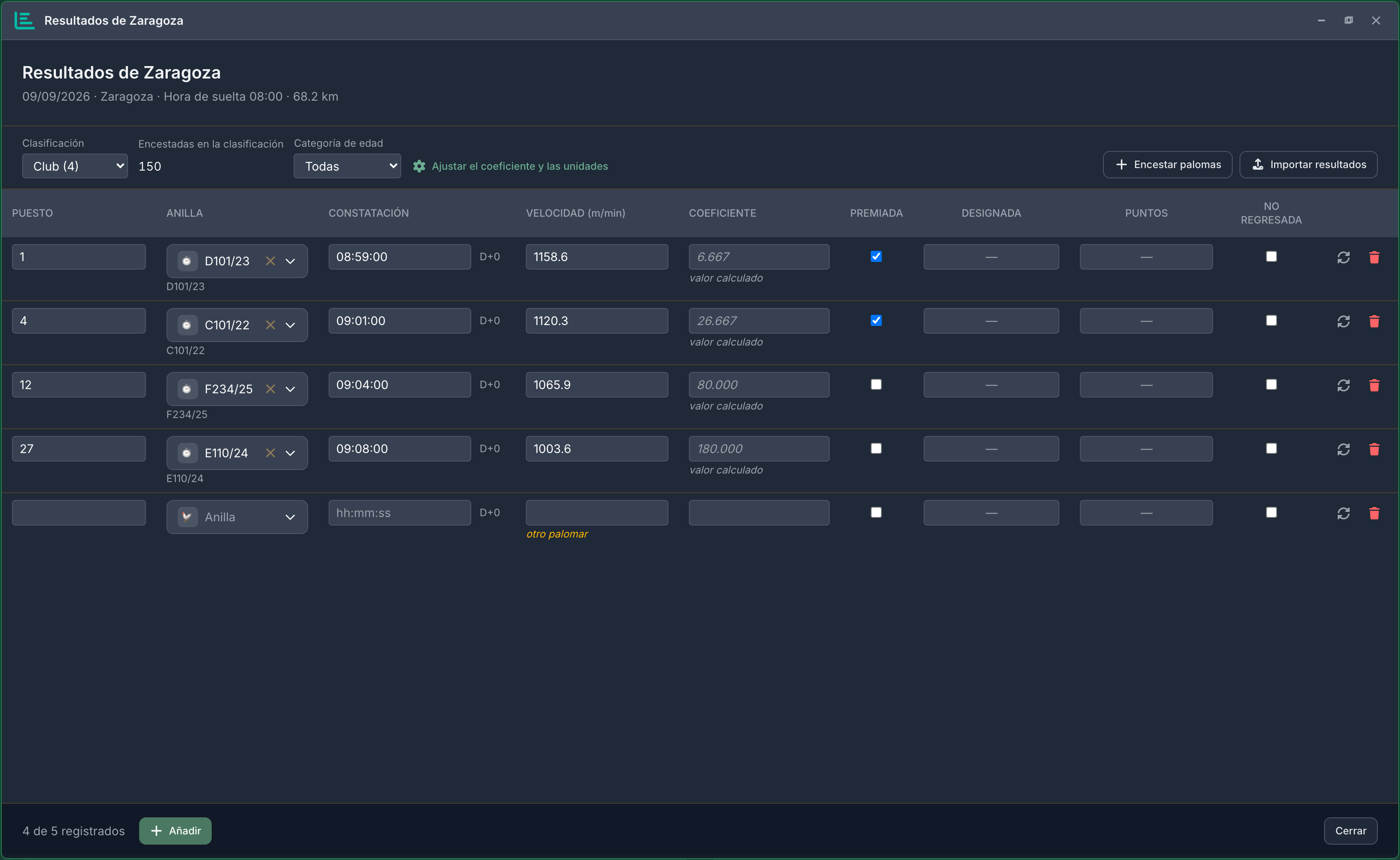Viewport: 1400px width, 860px height.
Task: Close the dialog with Cerrar
Action: click(x=1350, y=831)
